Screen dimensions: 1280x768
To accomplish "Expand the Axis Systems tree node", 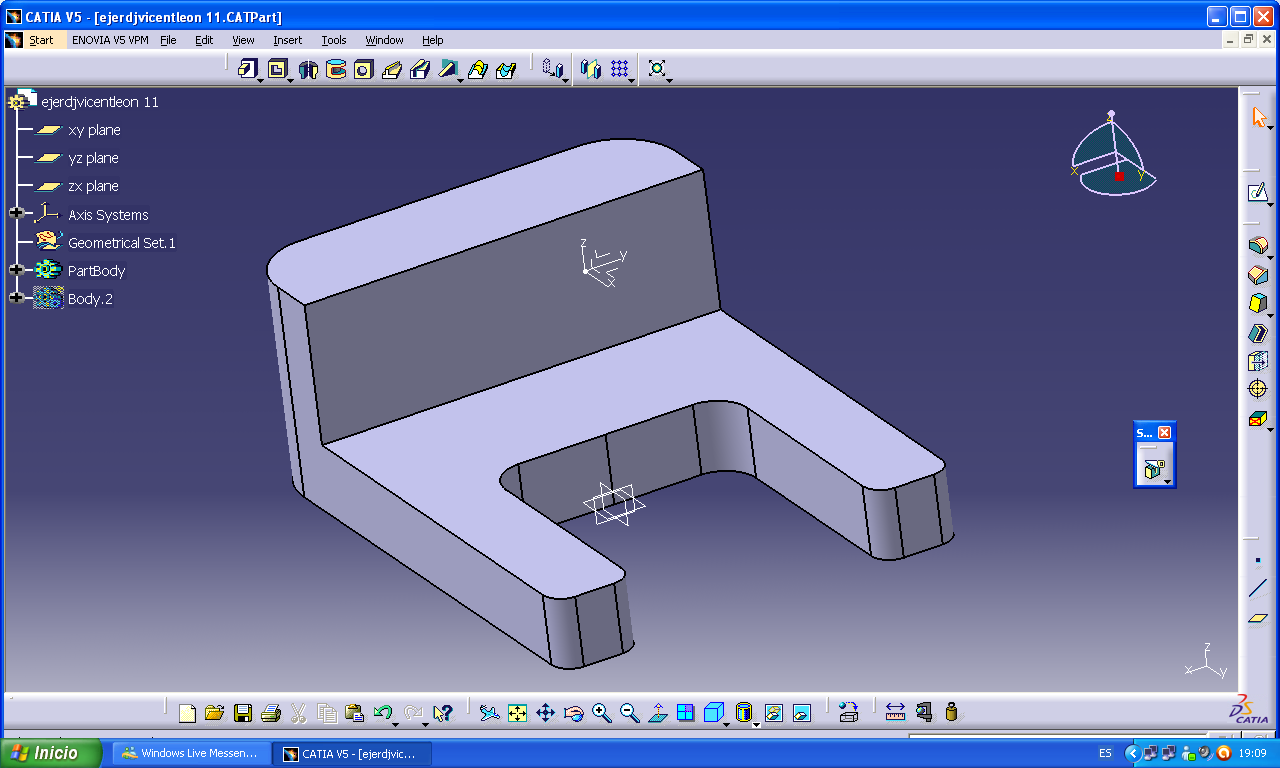I will tap(16, 214).
